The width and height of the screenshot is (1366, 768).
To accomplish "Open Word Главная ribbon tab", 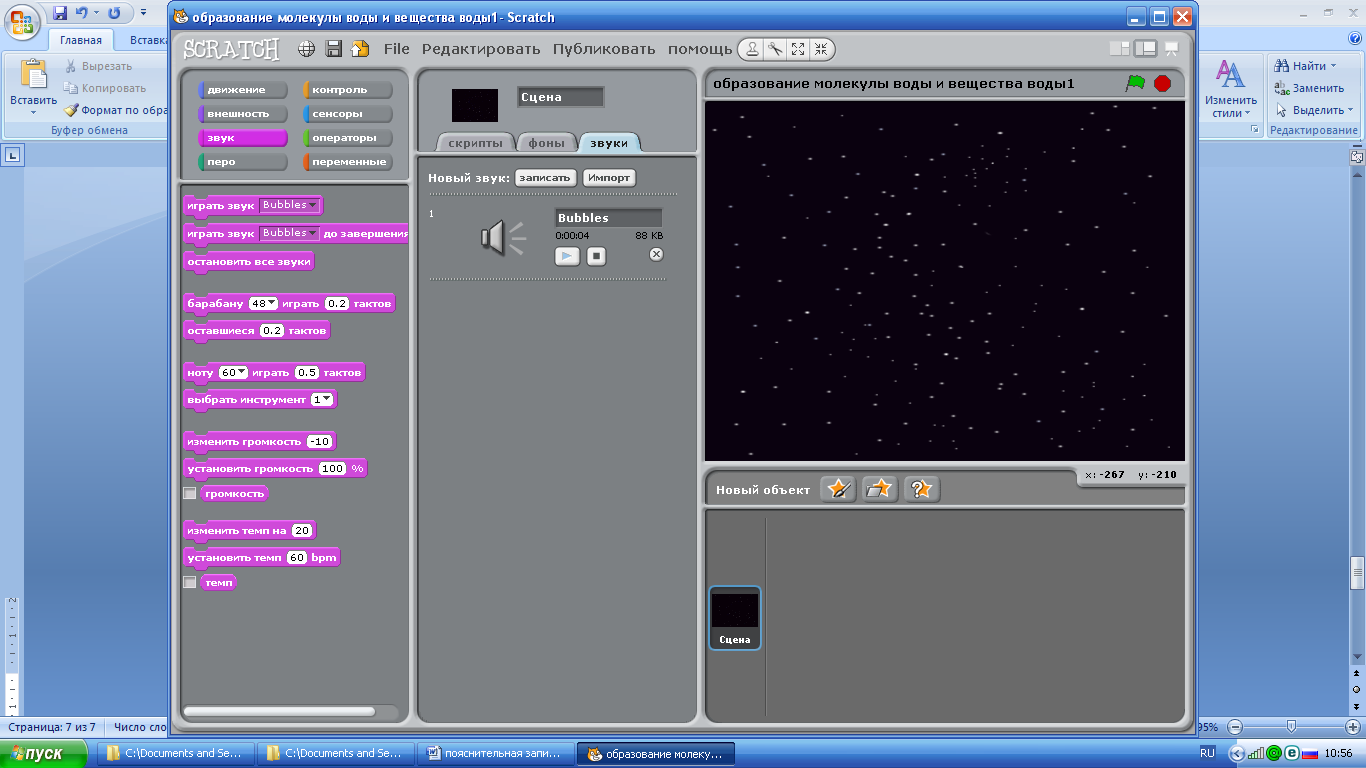I will click(81, 41).
